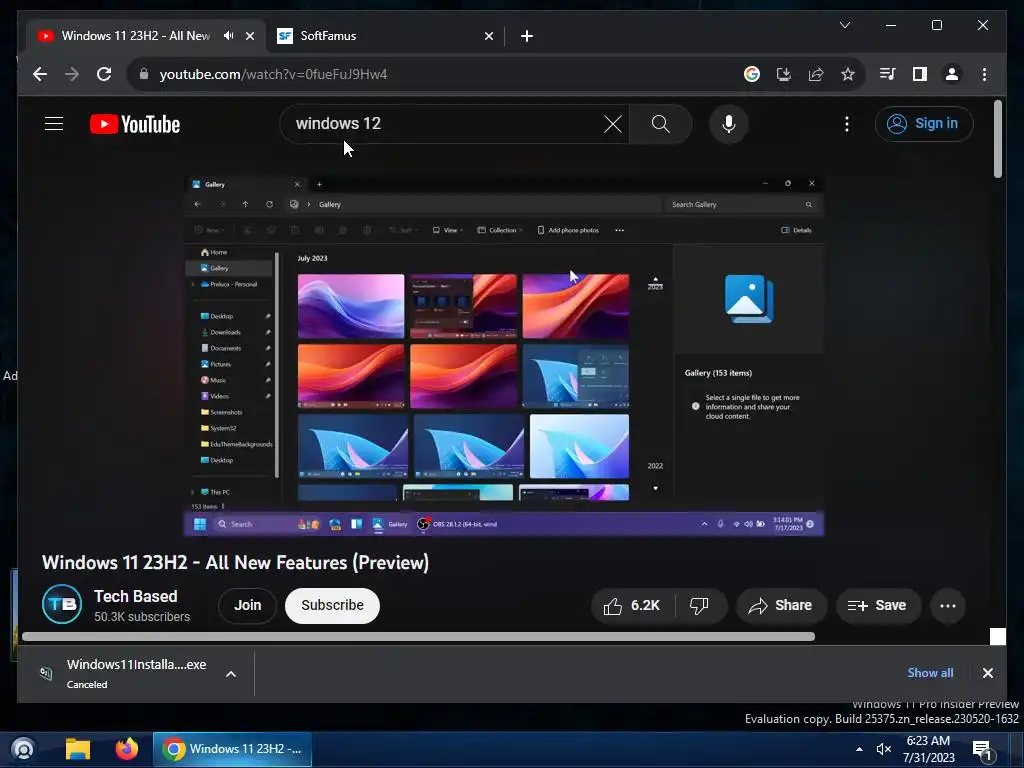Image resolution: width=1024 pixels, height=768 pixels.
Task: Close the SoftFamus tab
Action: pos(488,36)
